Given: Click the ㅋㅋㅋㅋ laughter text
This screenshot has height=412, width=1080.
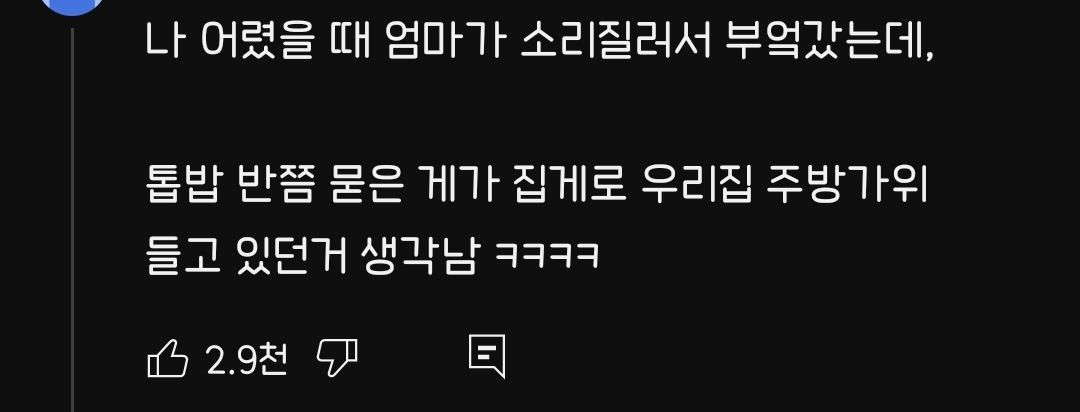Looking at the screenshot, I should click(548, 257).
